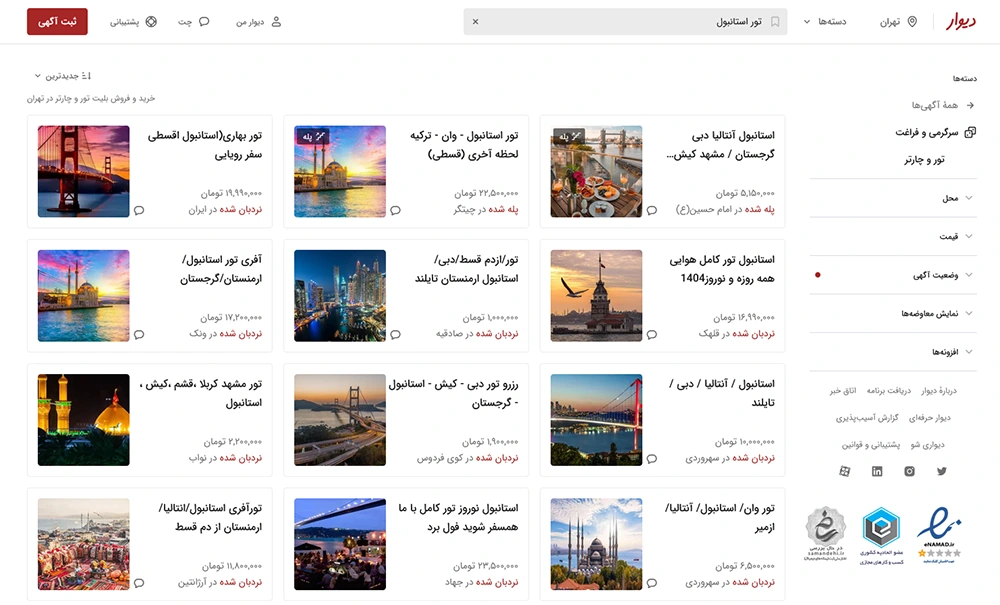Screen dimensions: 1000x605
Task: Expand the price (قیمت) filter
Action: [893, 237]
